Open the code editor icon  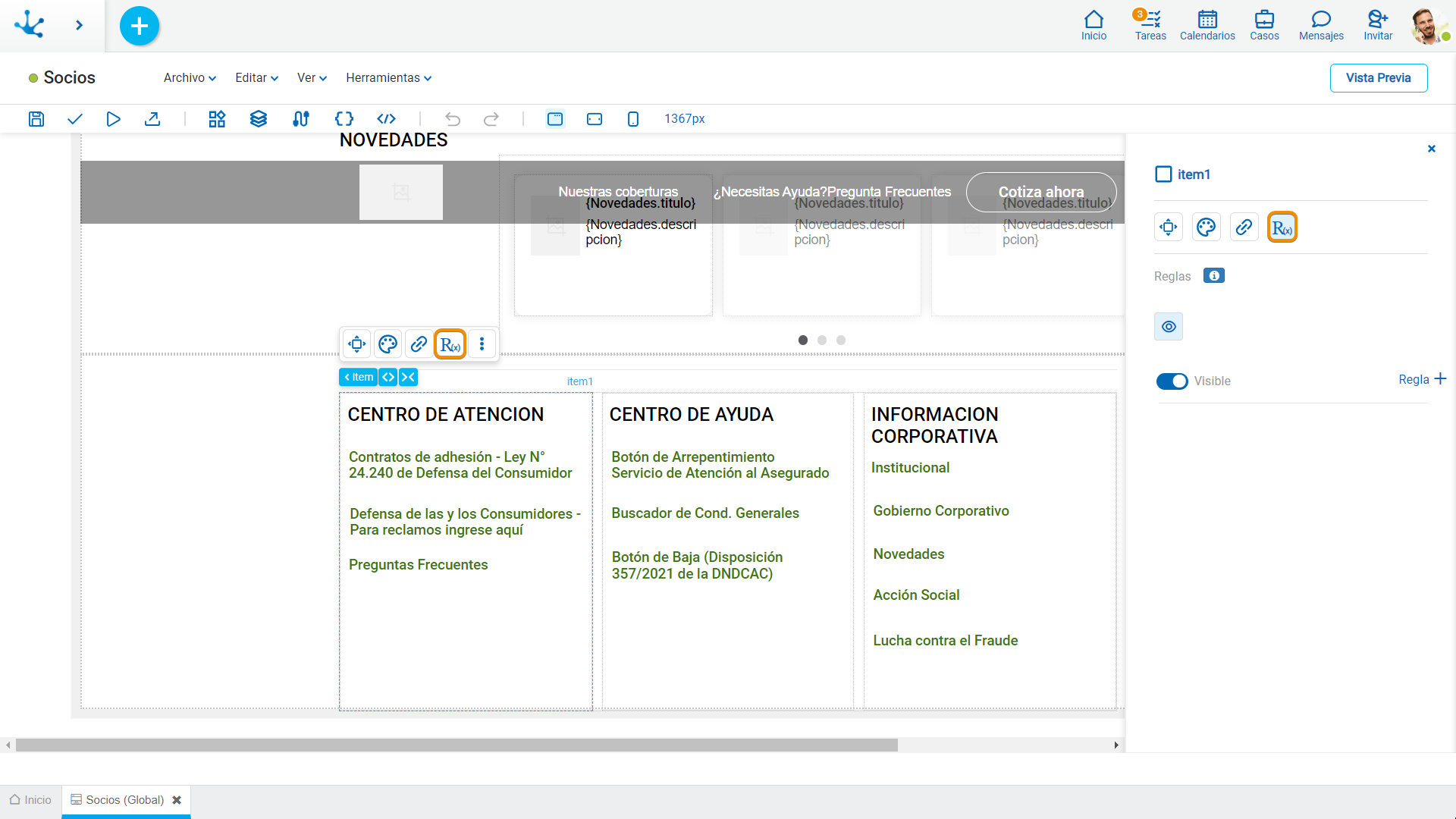pos(387,119)
